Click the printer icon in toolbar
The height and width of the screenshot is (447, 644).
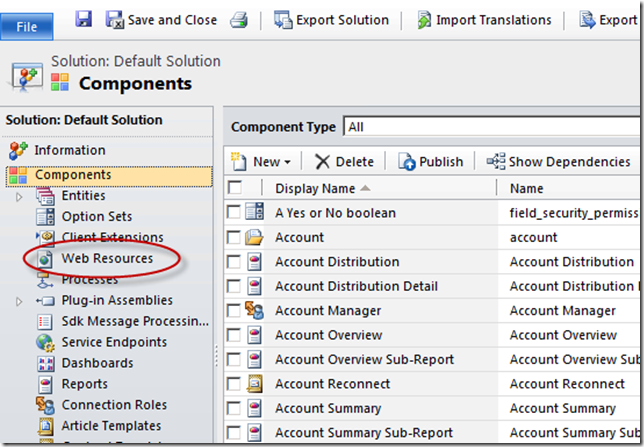click(239, 20)
